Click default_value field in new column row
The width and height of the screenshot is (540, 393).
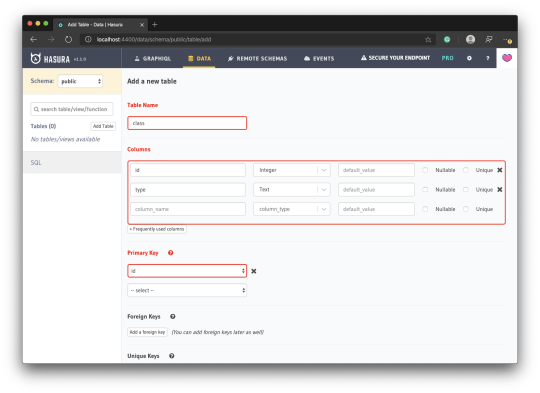pyautogui.click(x=376, y=209)
